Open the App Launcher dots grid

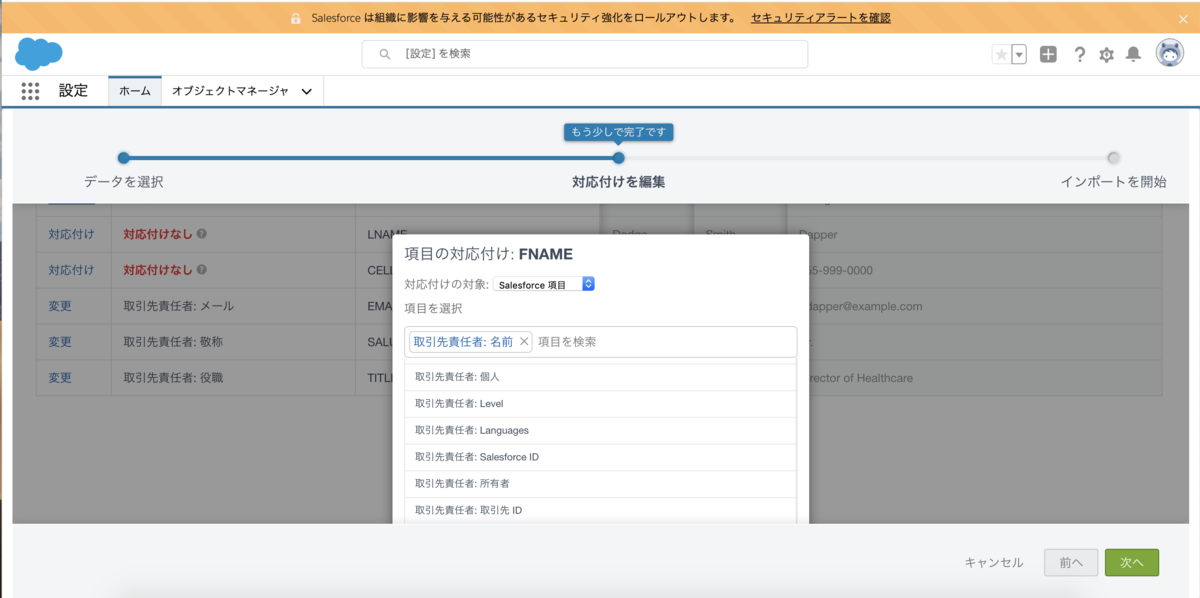[30, 91]
